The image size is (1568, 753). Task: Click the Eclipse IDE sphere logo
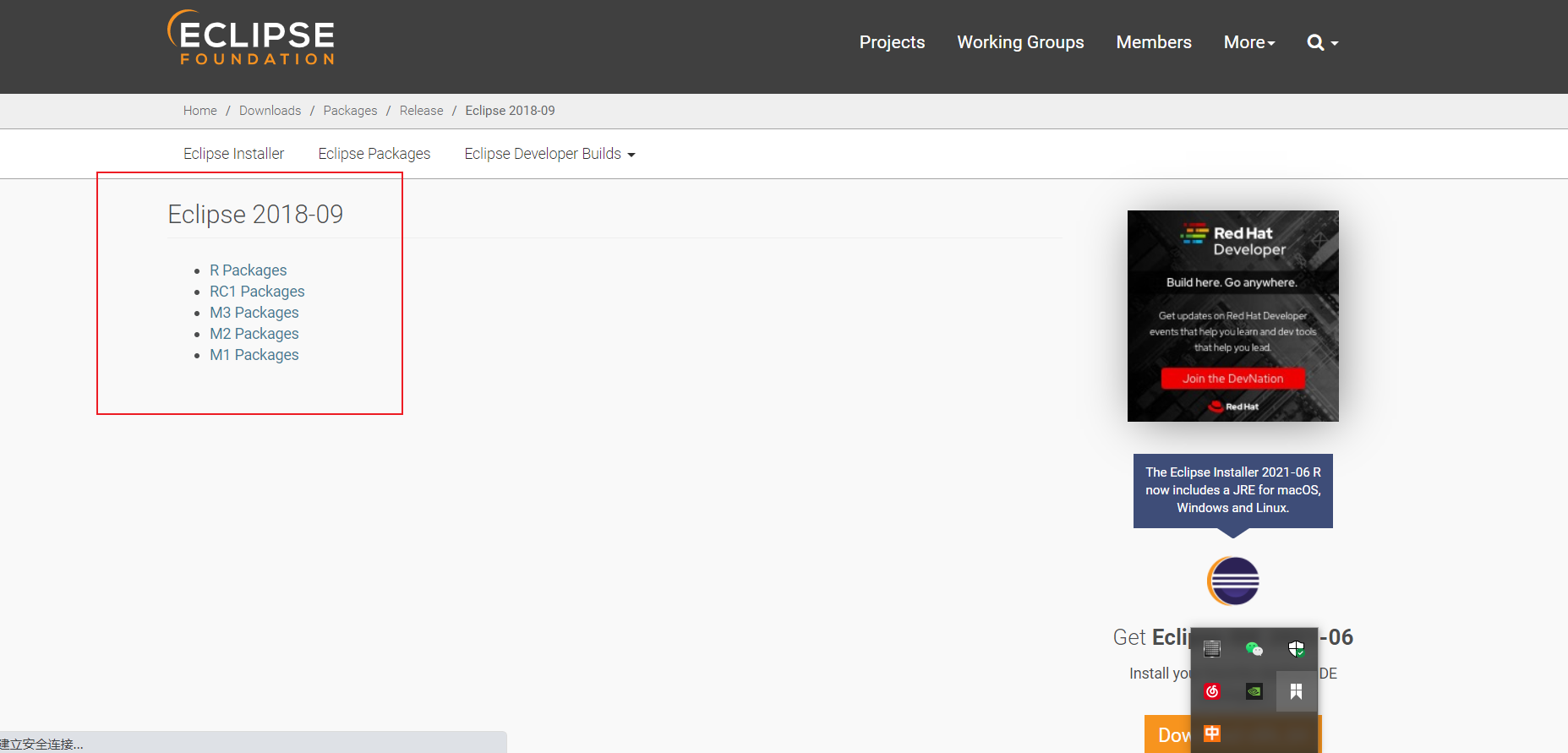[1233, 581]
